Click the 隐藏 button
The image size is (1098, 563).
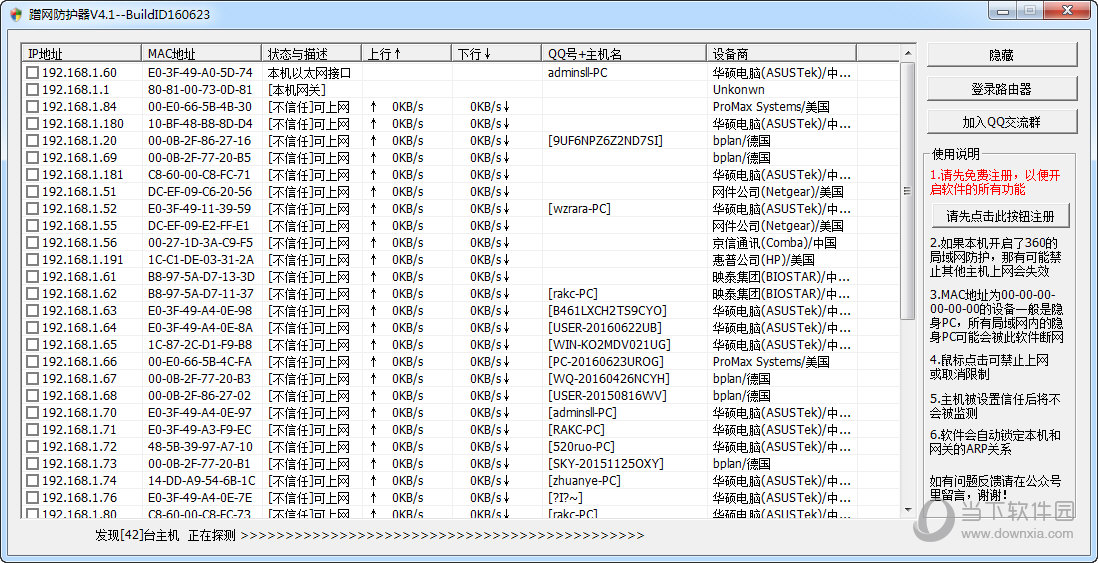pos(1001,55)
